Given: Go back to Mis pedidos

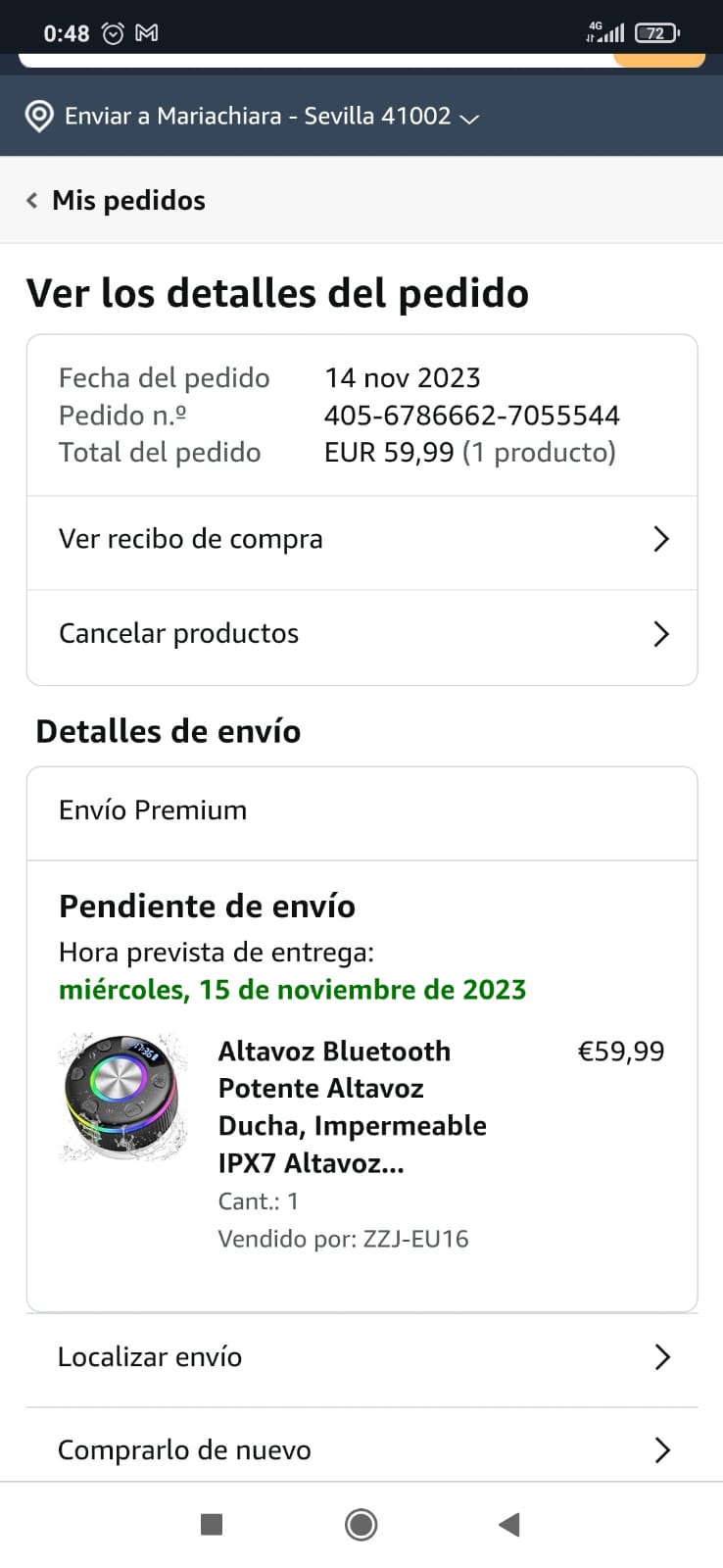Looking at the screenshot, I should click(x=128, y=201).
